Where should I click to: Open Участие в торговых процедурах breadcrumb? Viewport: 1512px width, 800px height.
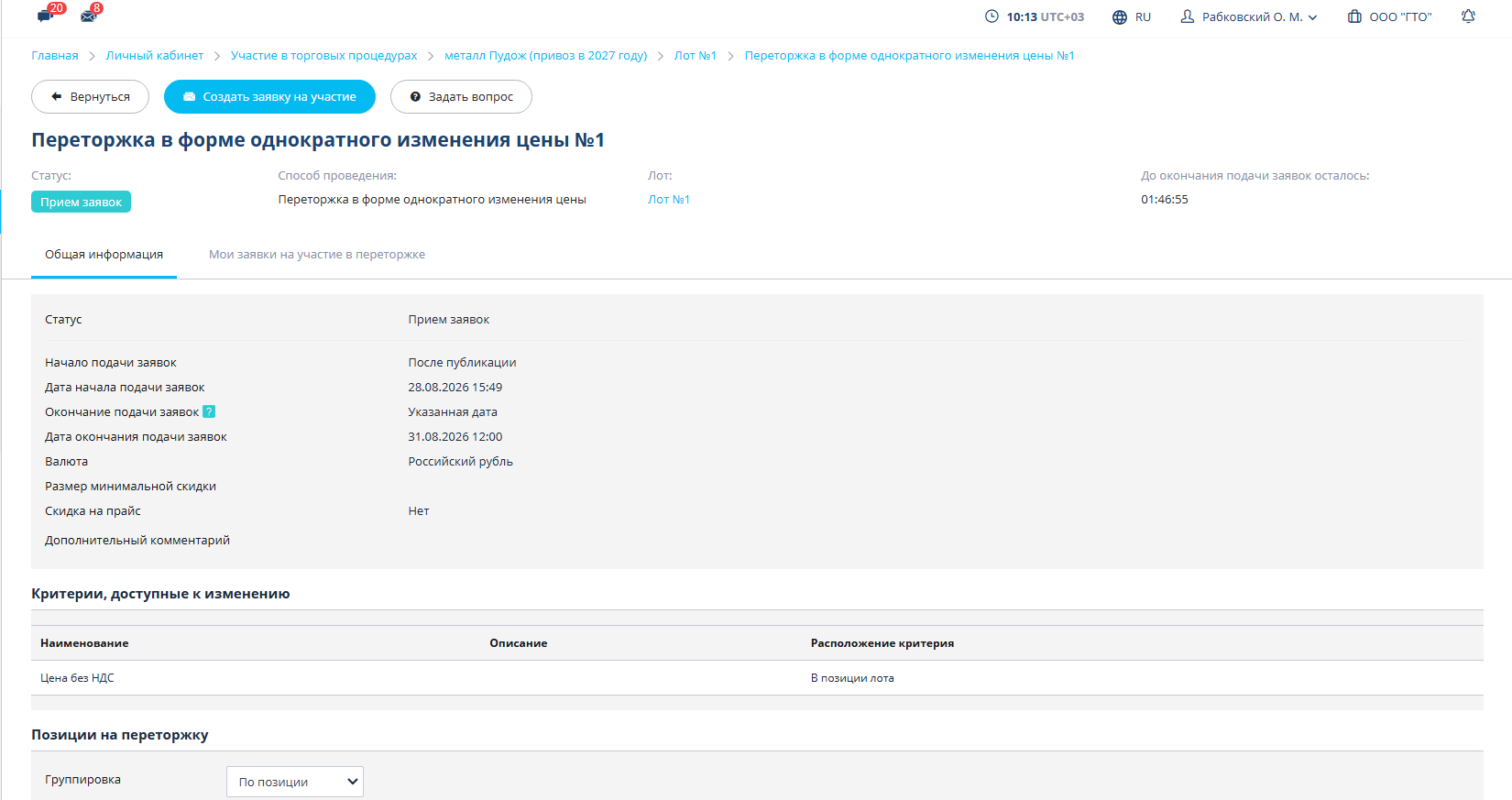point(324,56)
